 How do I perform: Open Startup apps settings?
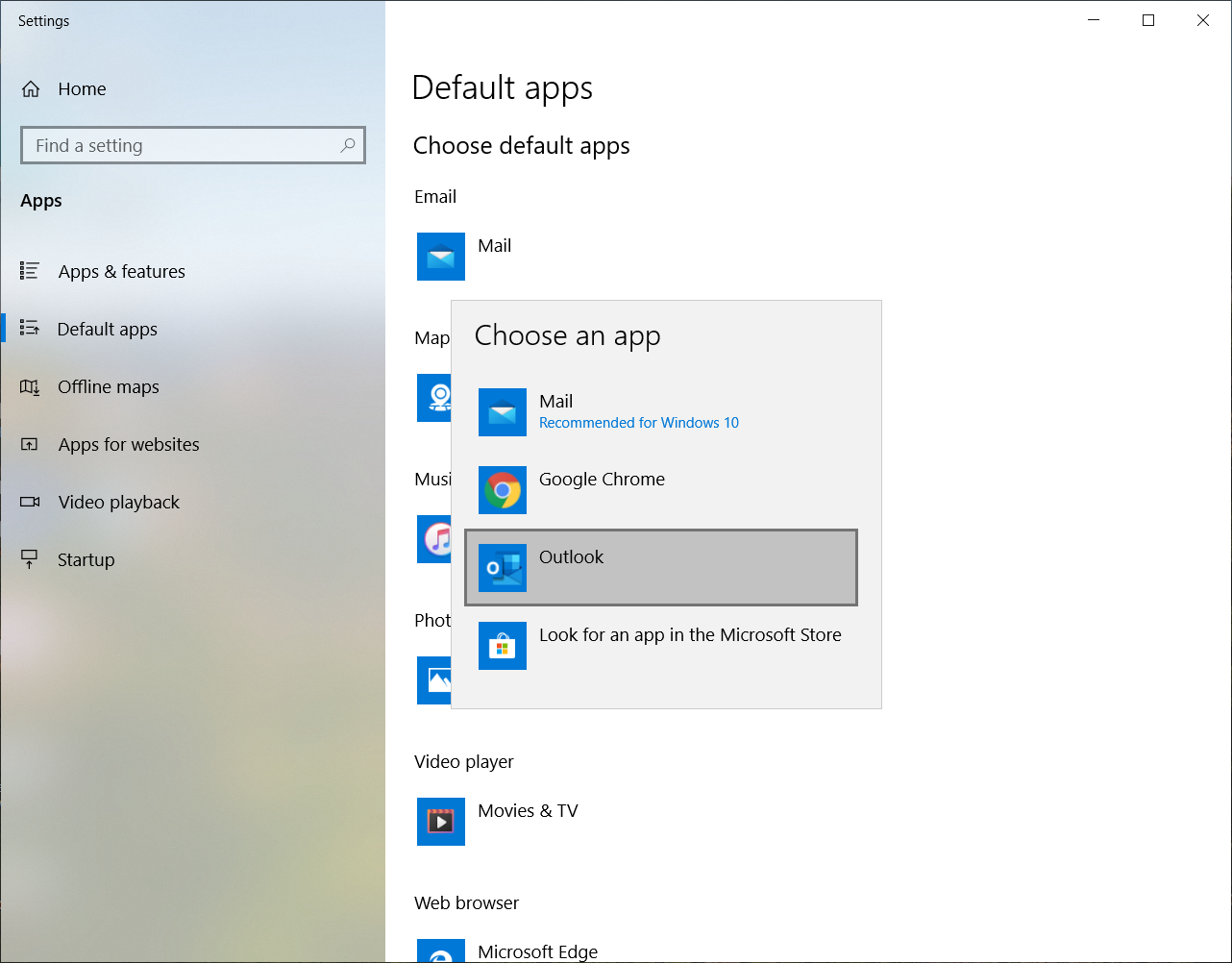pos(192,559)
